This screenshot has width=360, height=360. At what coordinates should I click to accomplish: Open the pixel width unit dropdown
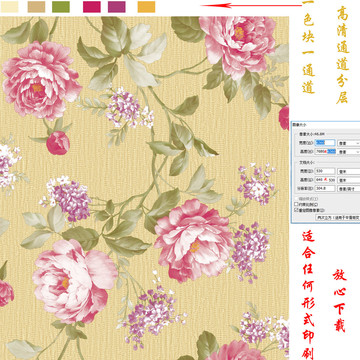[349, 143]
